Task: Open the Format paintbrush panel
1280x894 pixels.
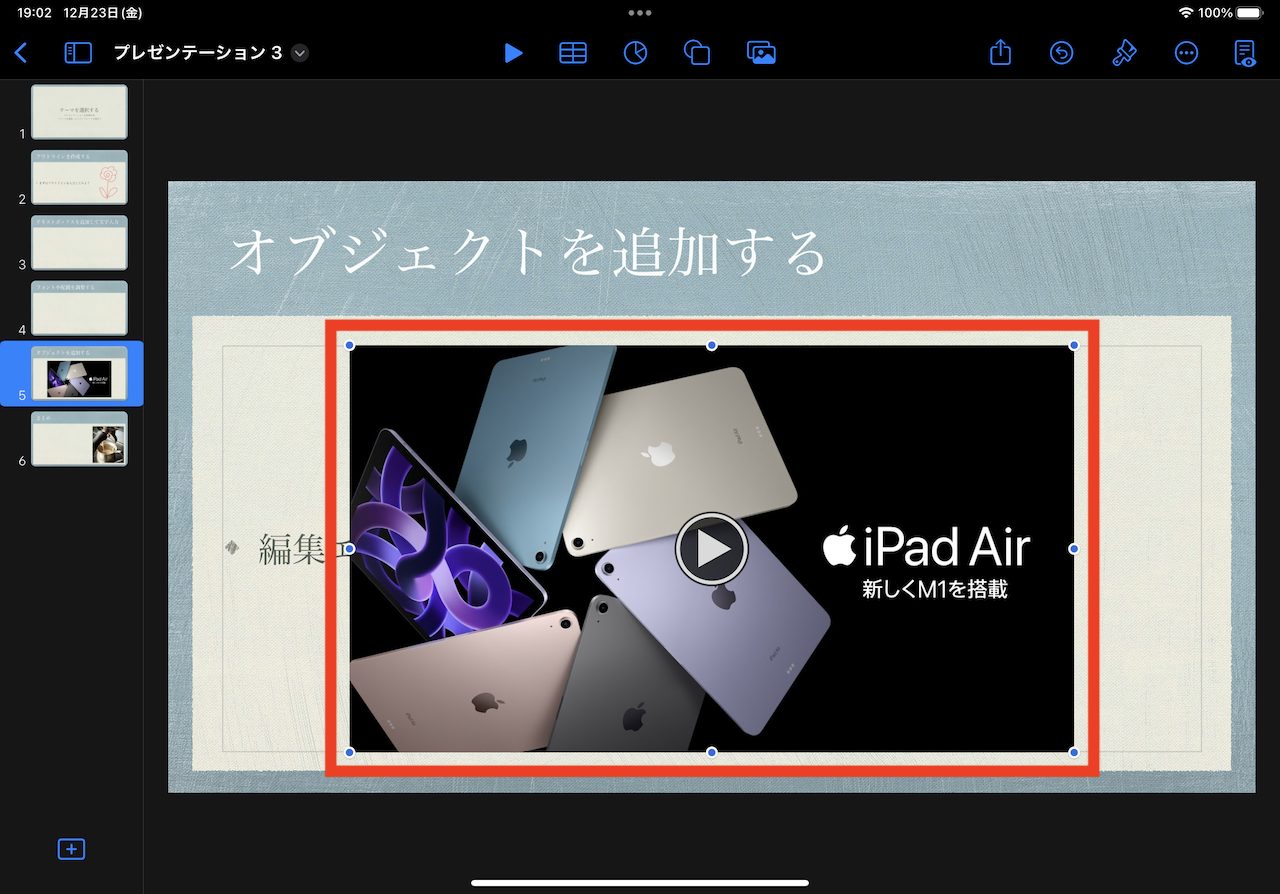Action: [1124, 53]
